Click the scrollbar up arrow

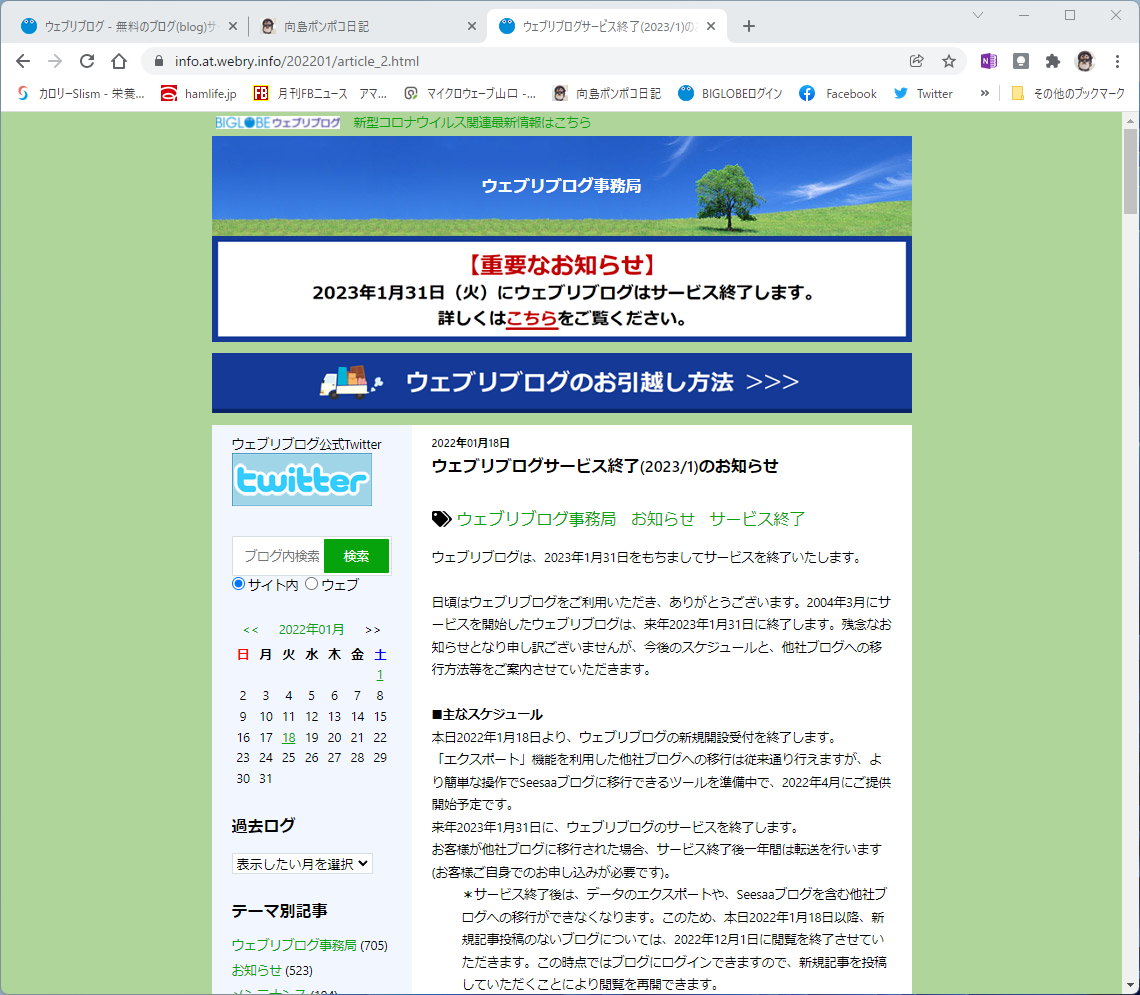1130,120
